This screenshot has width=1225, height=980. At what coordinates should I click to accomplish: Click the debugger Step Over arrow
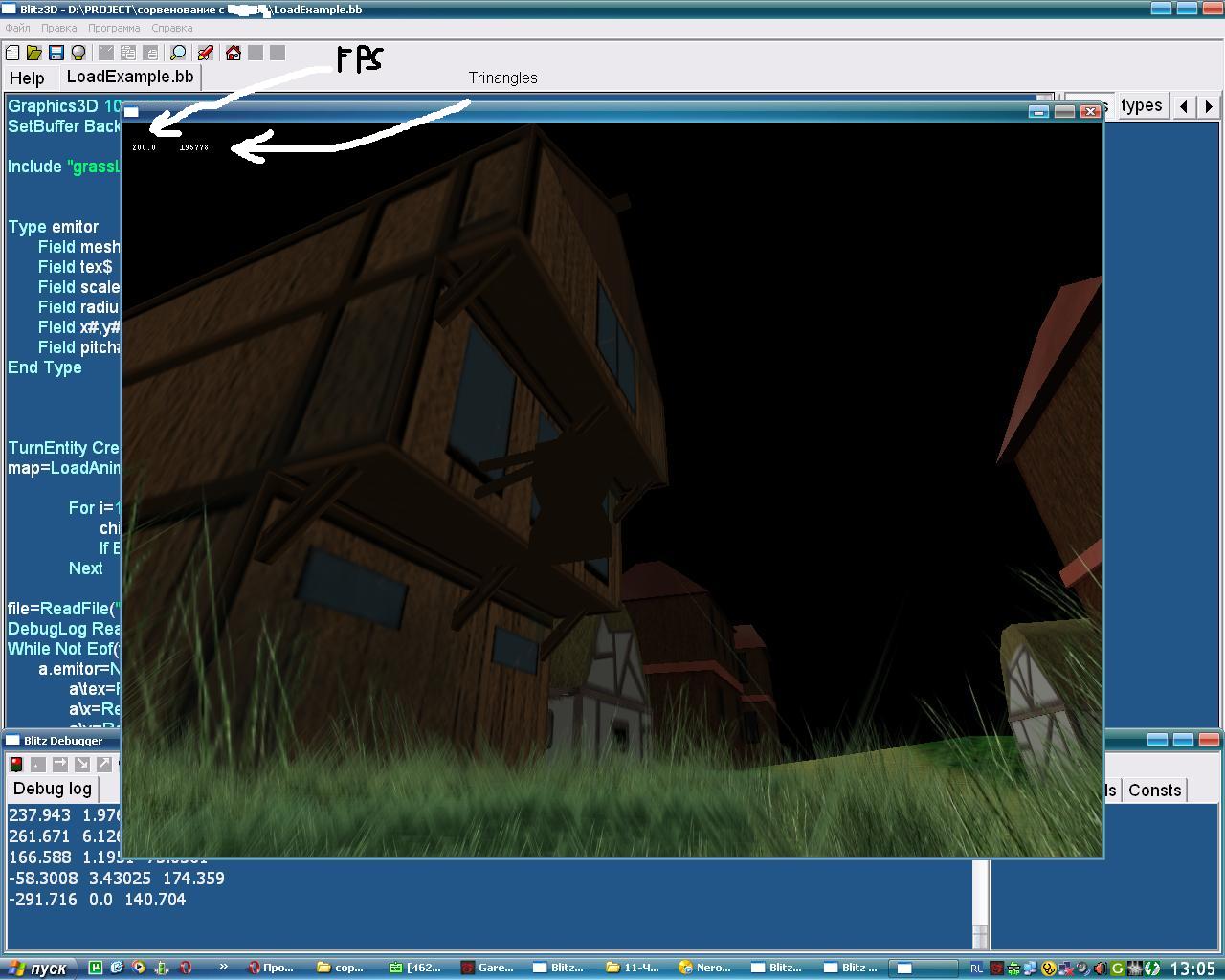click(x=60, y=764)
